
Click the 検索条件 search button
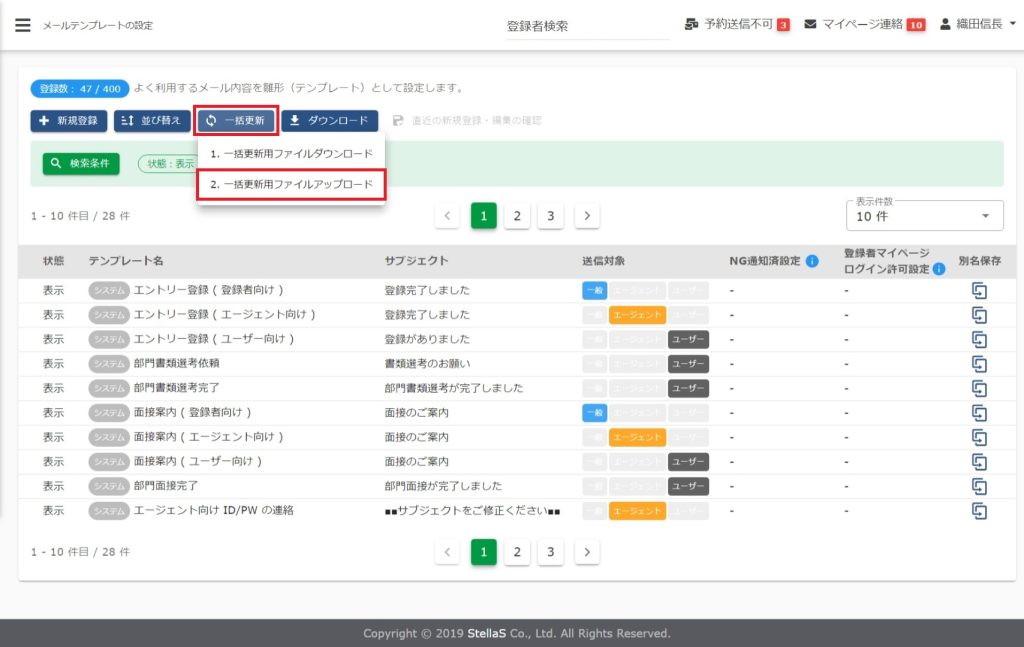[x=81, y=163]
